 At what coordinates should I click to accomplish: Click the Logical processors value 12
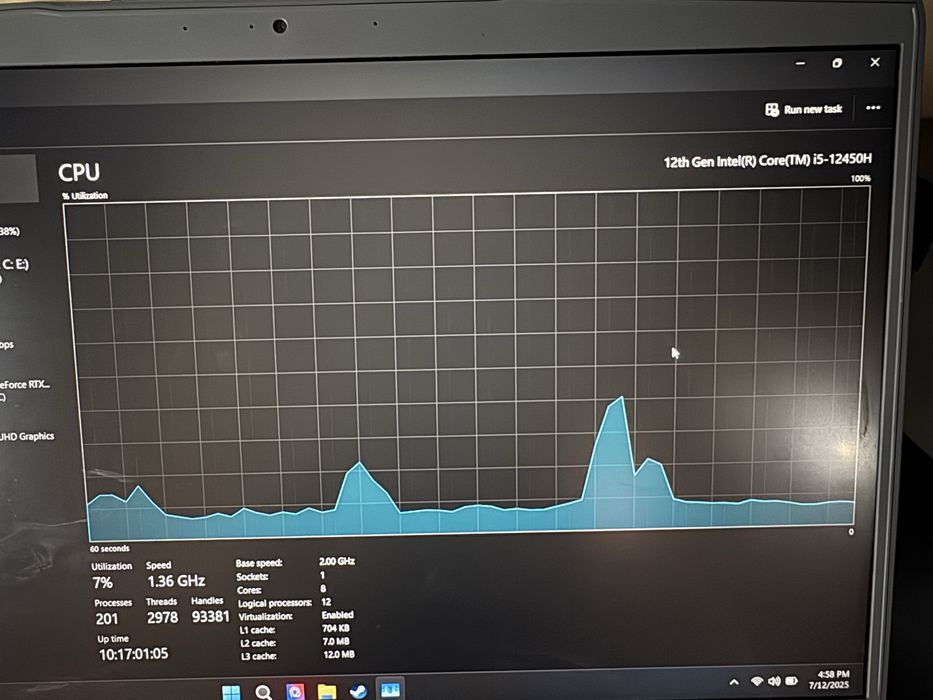tap(326, 602)
